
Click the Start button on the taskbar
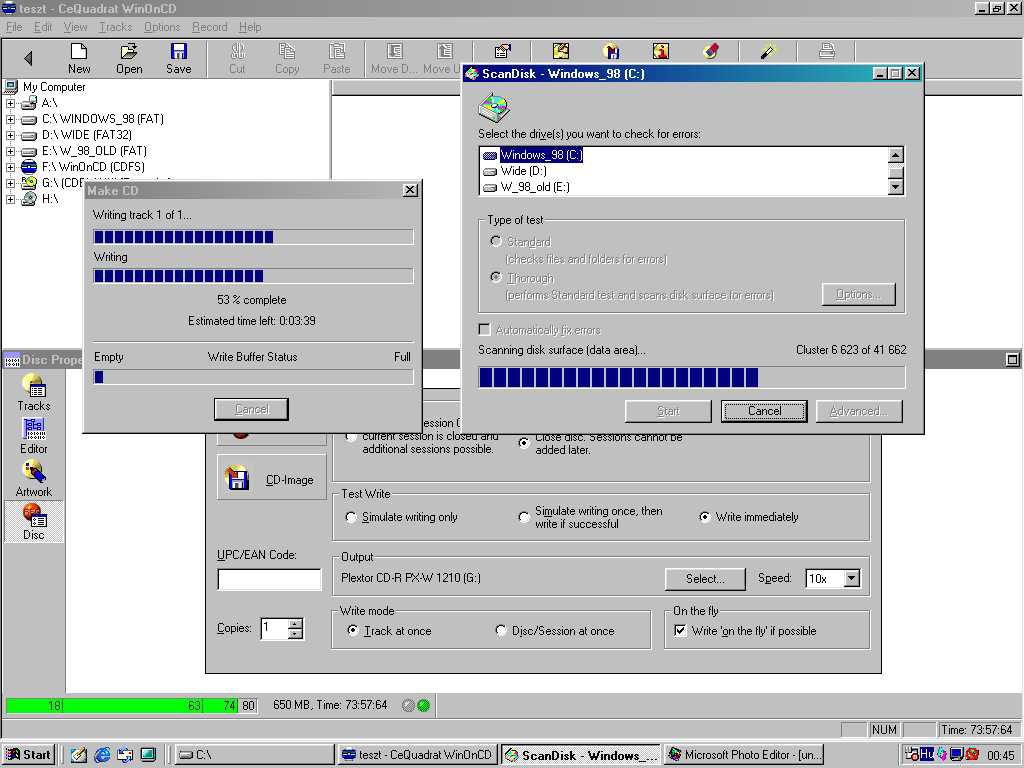point(28,755)
